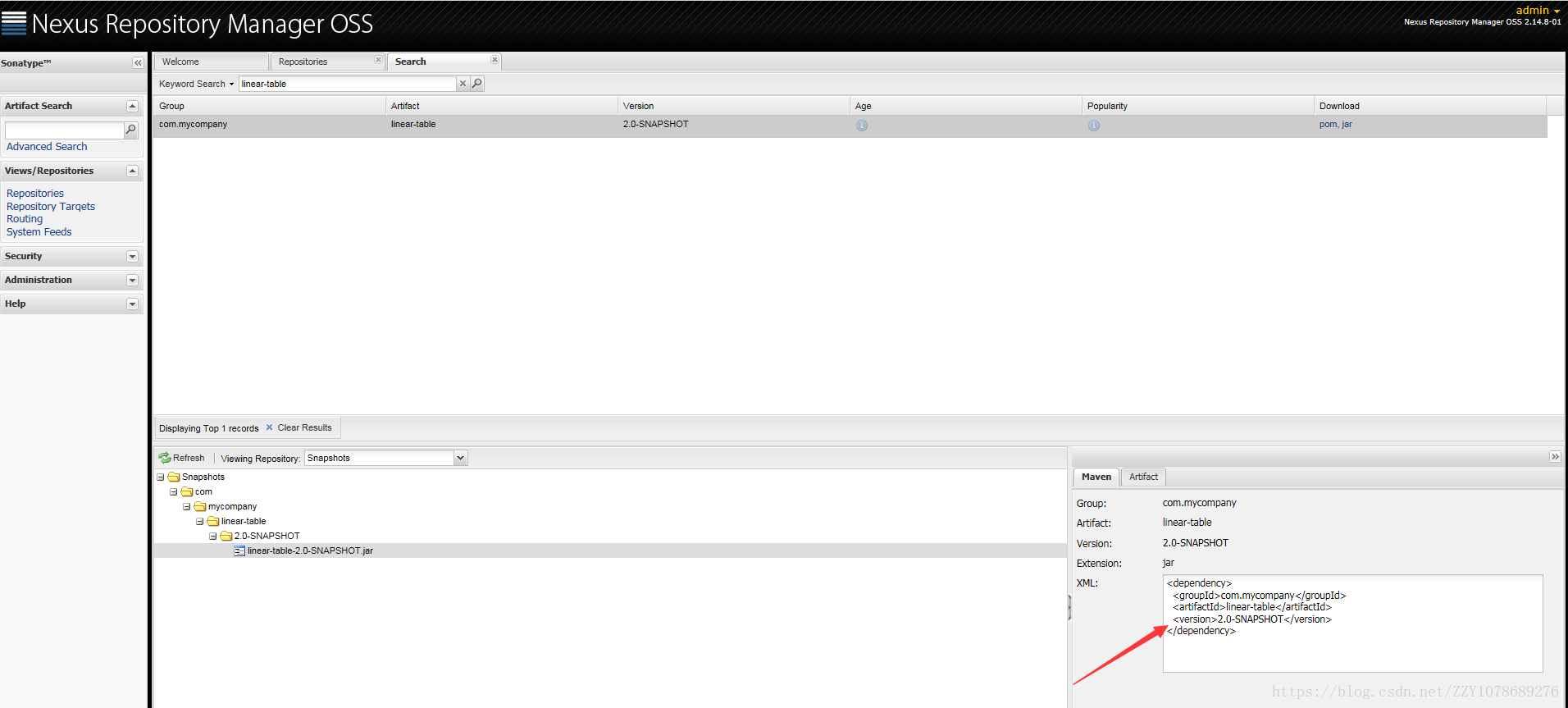Click the Age info icon for linear-table

862,126
